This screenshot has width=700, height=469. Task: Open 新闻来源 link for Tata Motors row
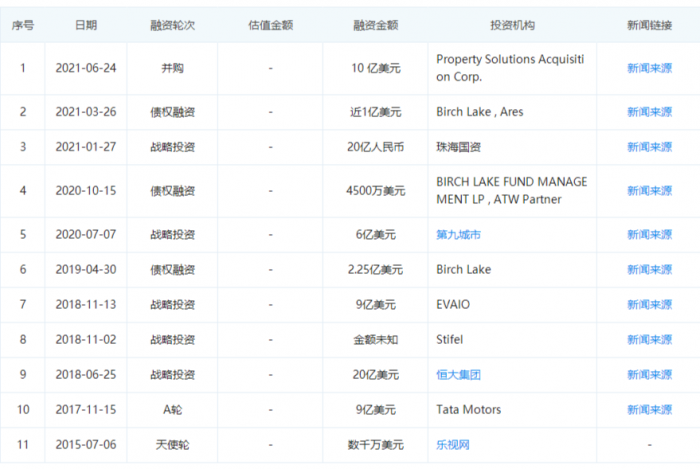[x=649, y=410]
